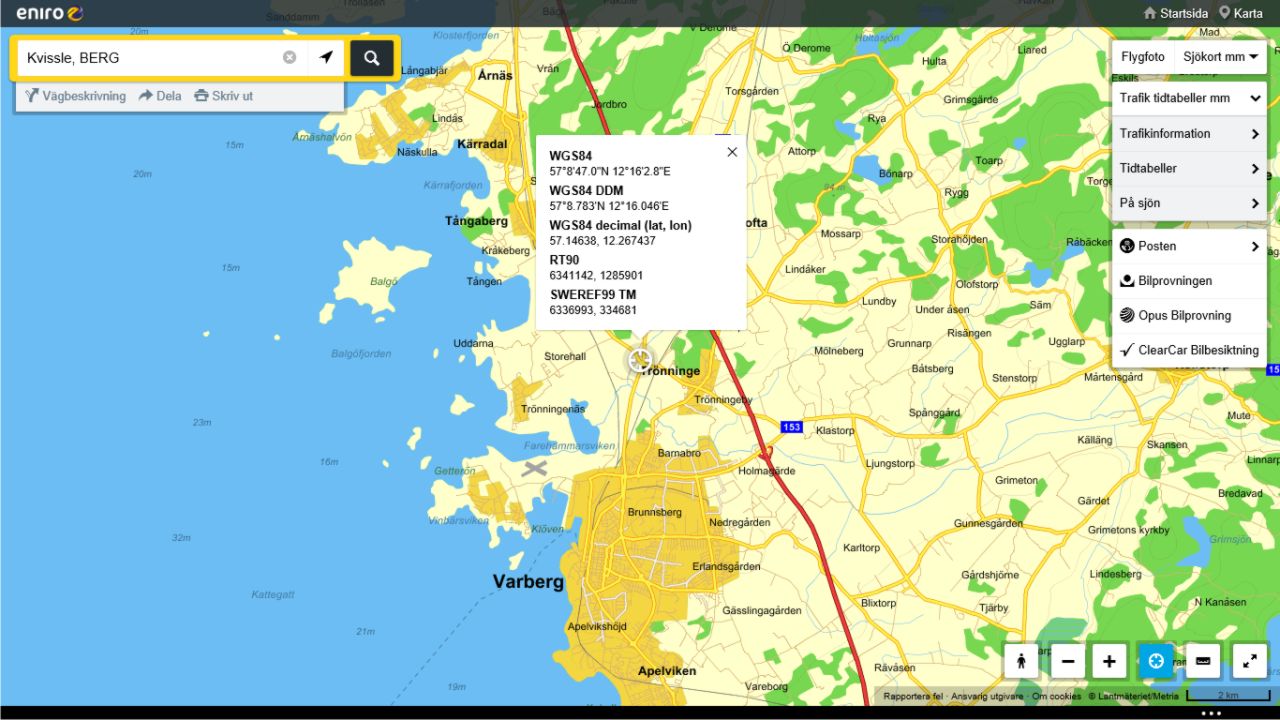Activate street view pegman
The height and width of the screenshot is (720, 1280).
(x=1022, y=661)
